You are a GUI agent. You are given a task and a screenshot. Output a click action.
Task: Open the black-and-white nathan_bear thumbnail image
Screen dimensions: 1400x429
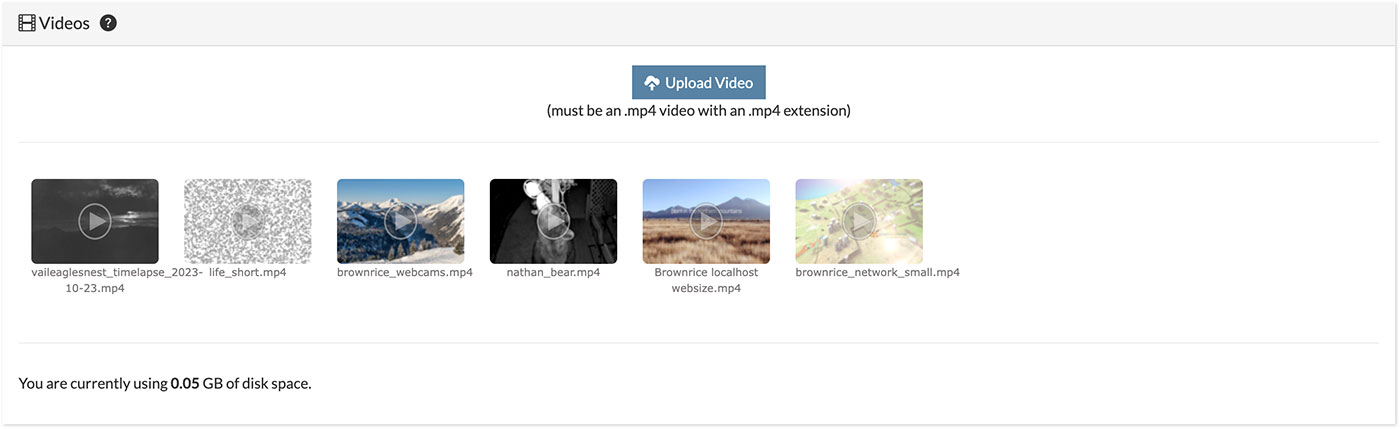point(553,221)
